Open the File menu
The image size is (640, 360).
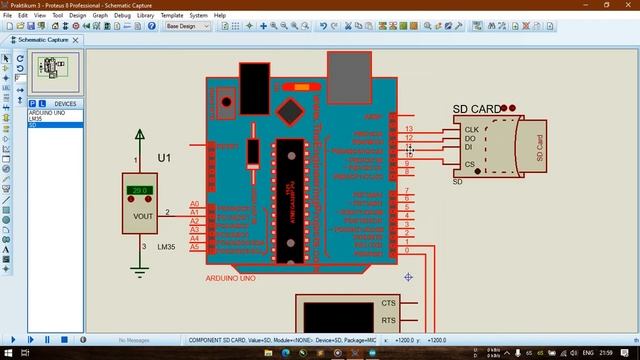click(7, 15)
